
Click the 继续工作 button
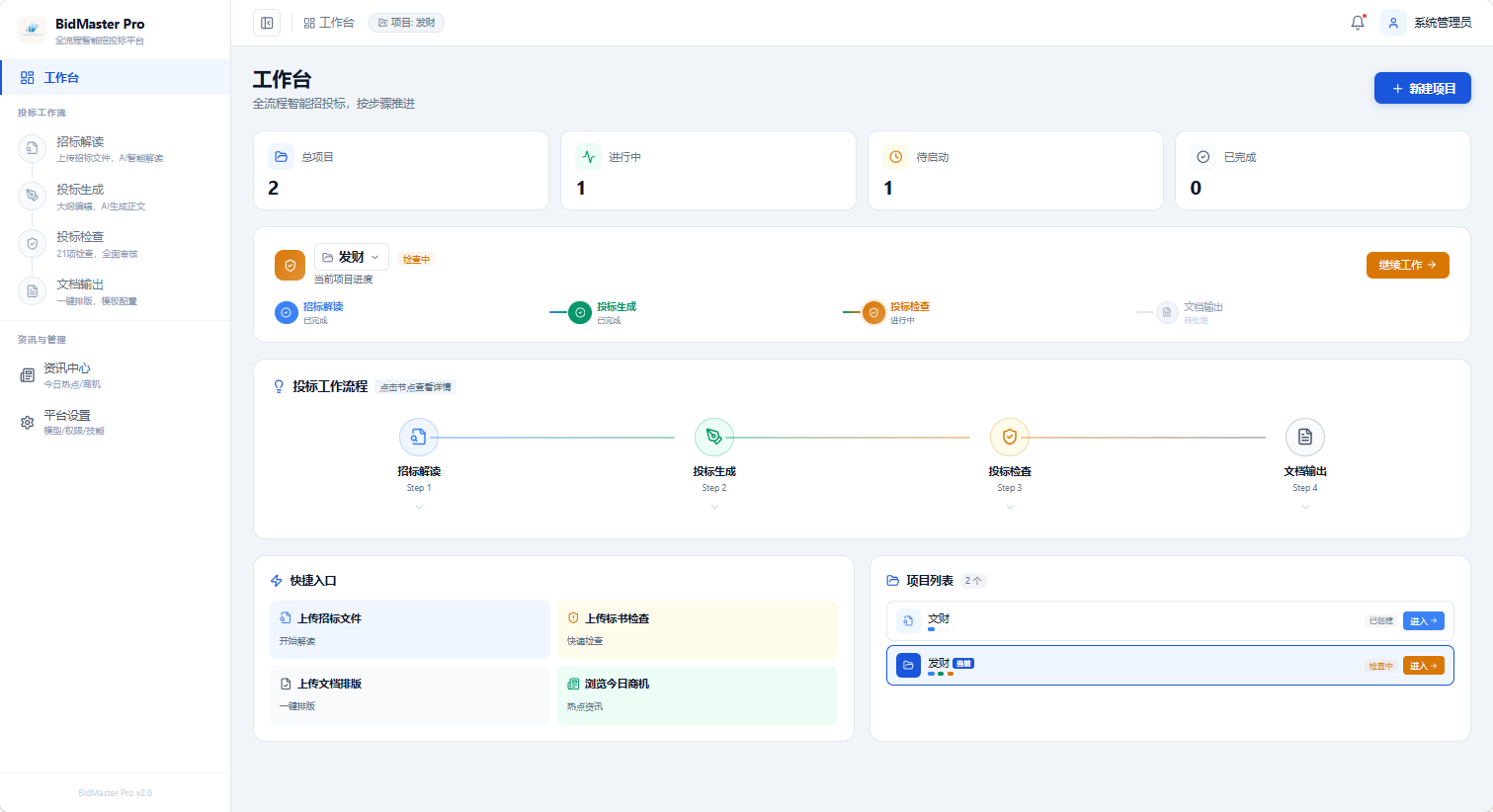1407,265
